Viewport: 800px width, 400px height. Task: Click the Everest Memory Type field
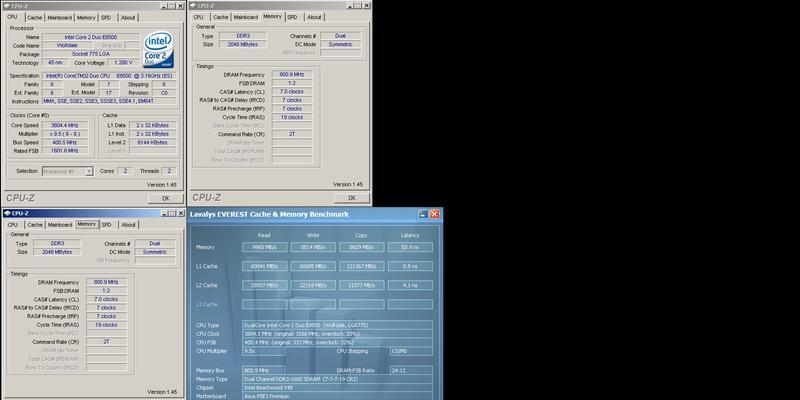pos(338,379)
